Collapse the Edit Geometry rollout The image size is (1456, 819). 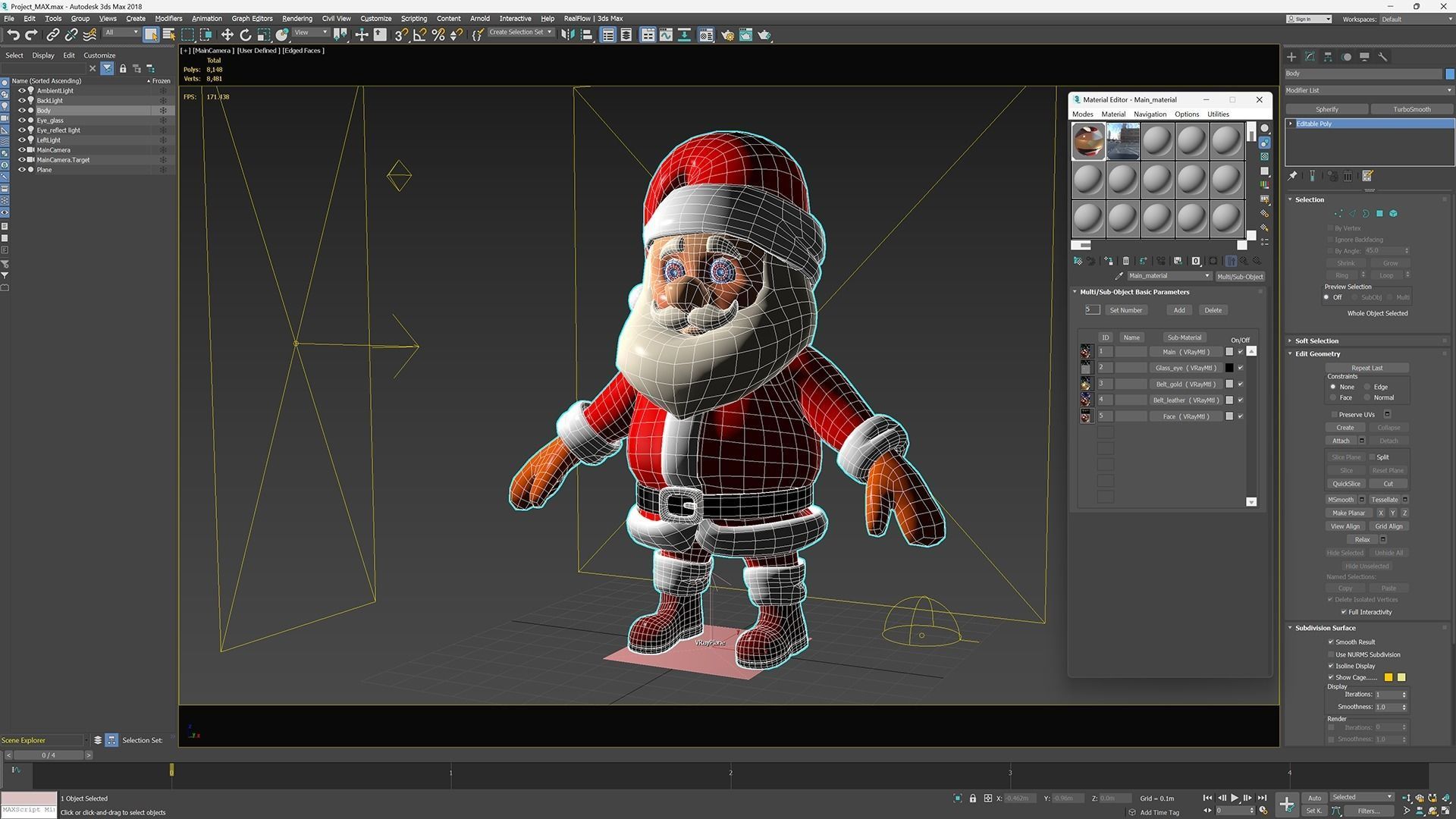[1317, 354]
